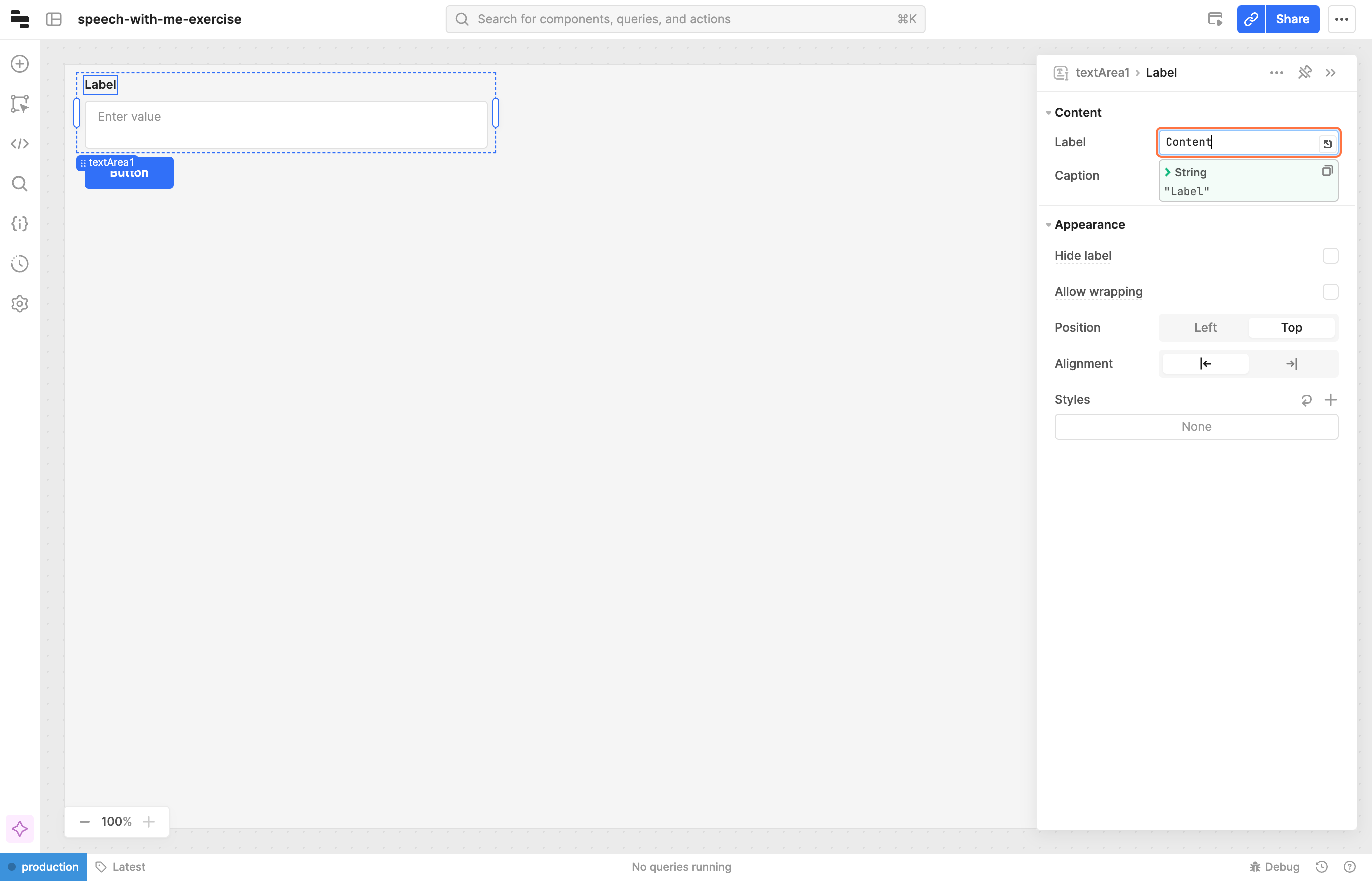The width and height of the screenshot is (1372, 881).
Task: Open the Add component panel
Action: click(20, 64)
